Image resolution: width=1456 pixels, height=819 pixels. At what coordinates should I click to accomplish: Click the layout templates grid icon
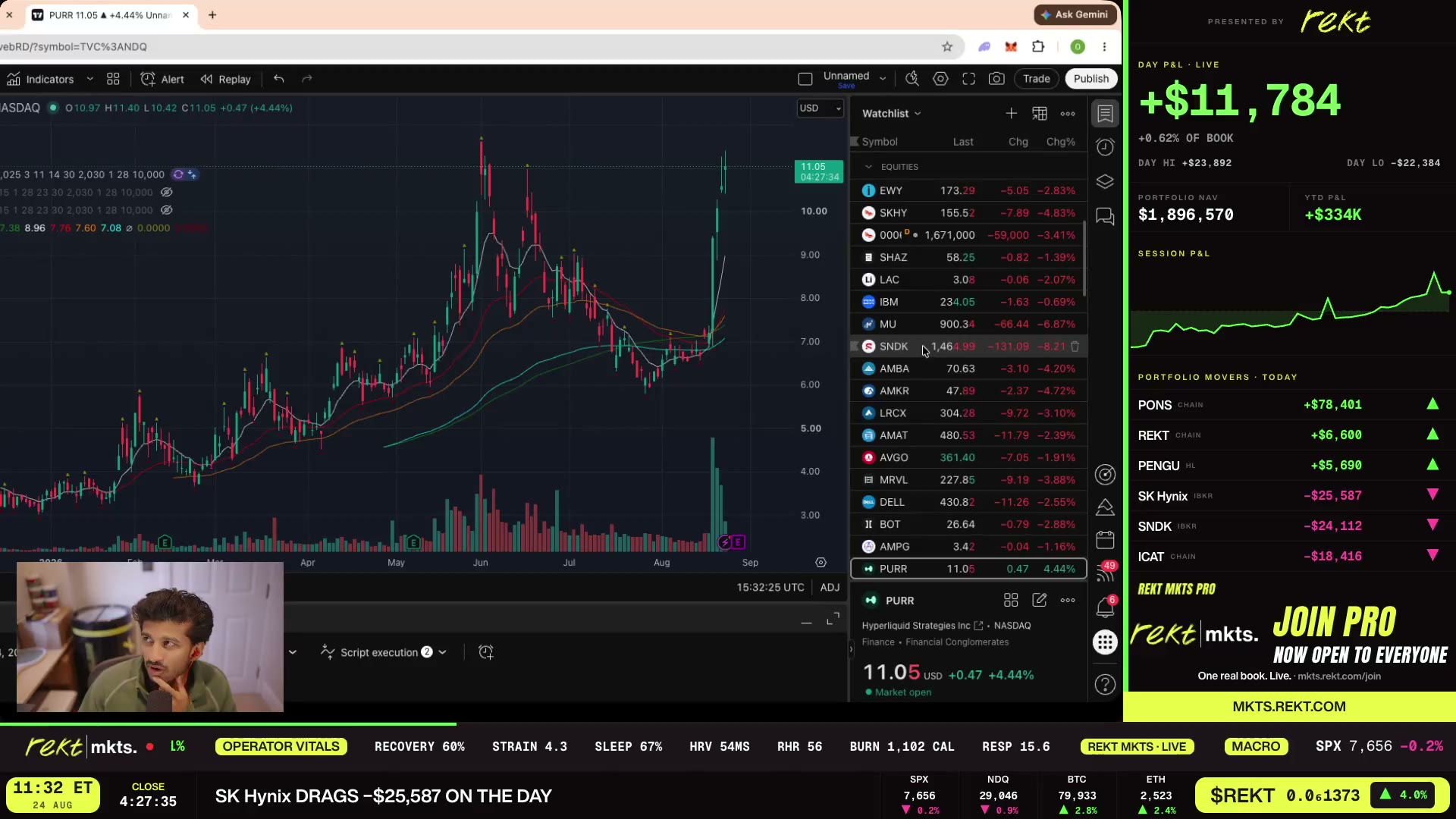click(113, 79)
